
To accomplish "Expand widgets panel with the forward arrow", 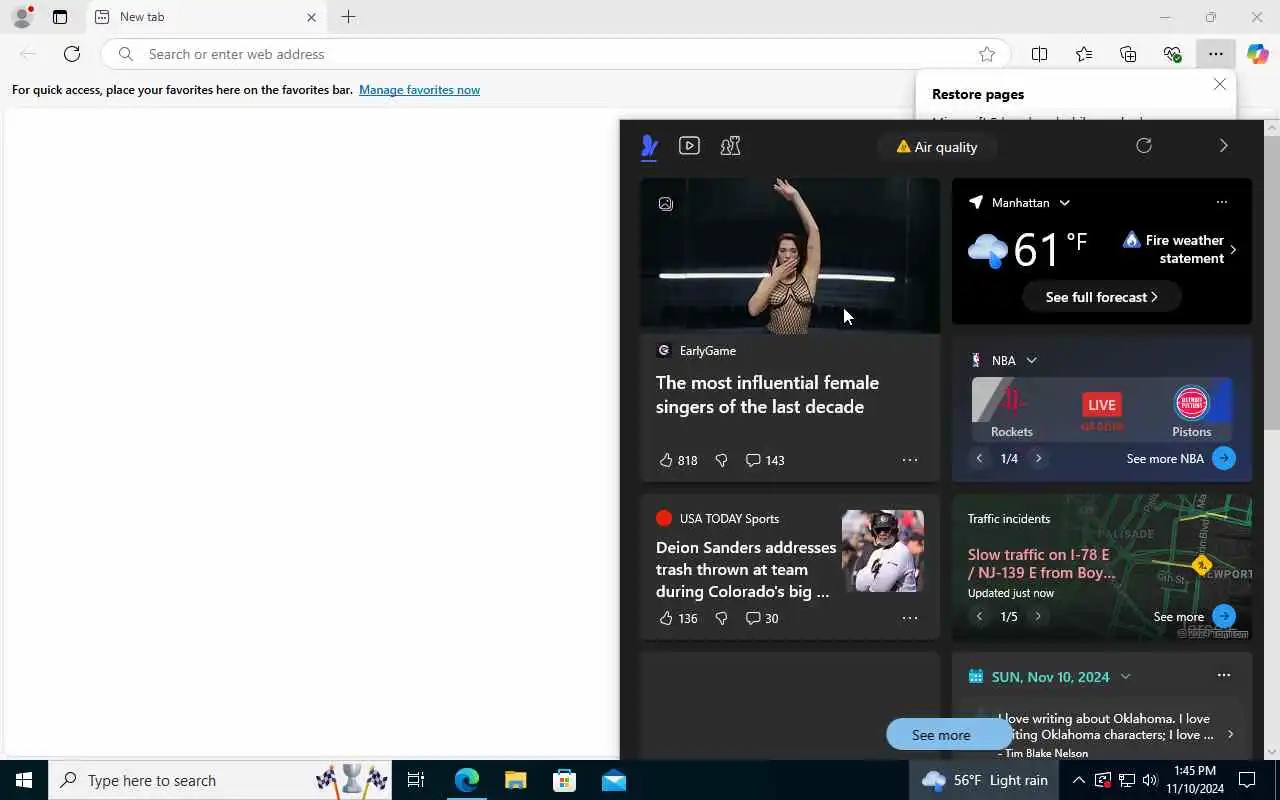I will point(1223,146).
